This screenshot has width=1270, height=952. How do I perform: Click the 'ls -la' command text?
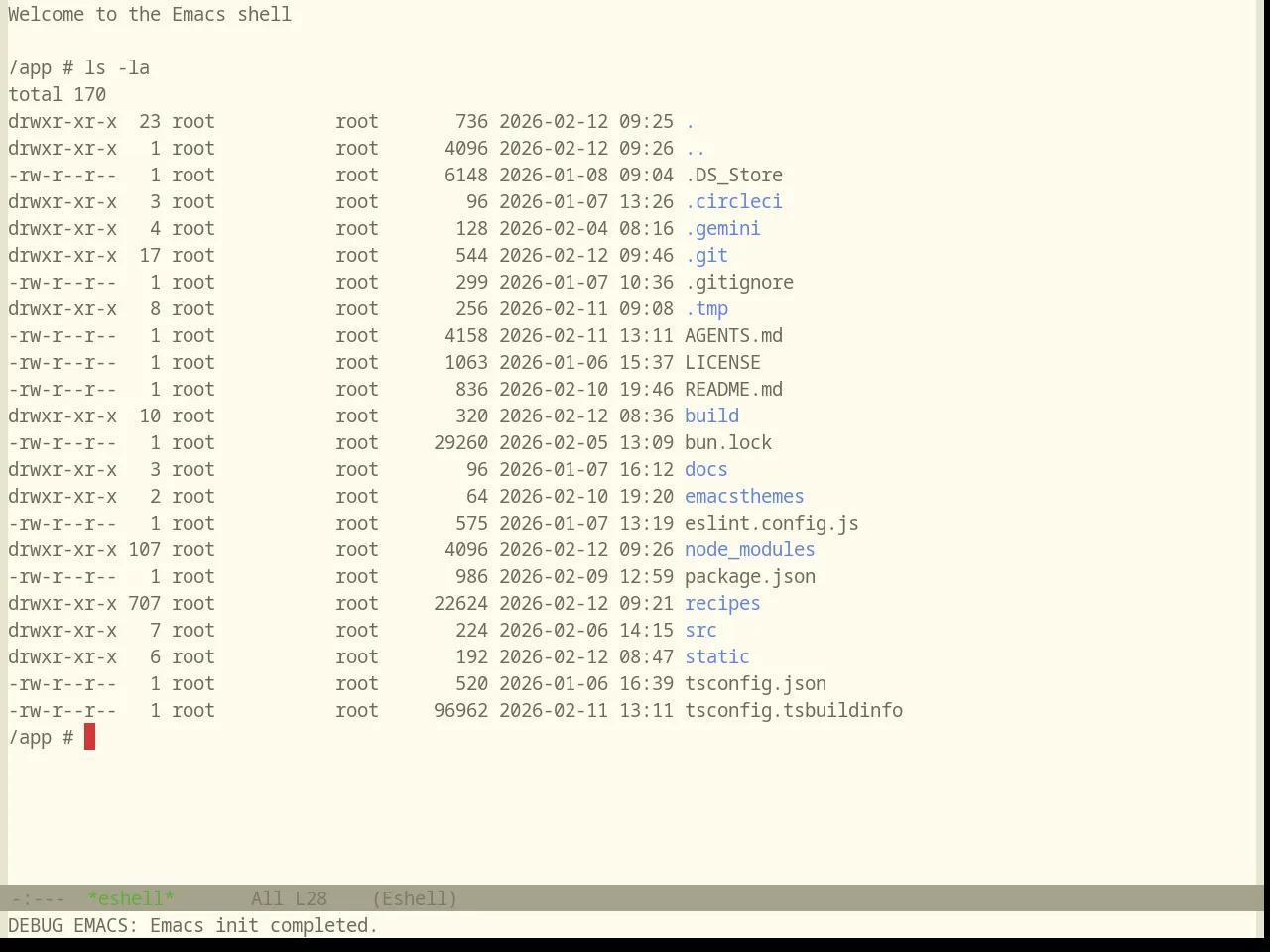point(117,67)
